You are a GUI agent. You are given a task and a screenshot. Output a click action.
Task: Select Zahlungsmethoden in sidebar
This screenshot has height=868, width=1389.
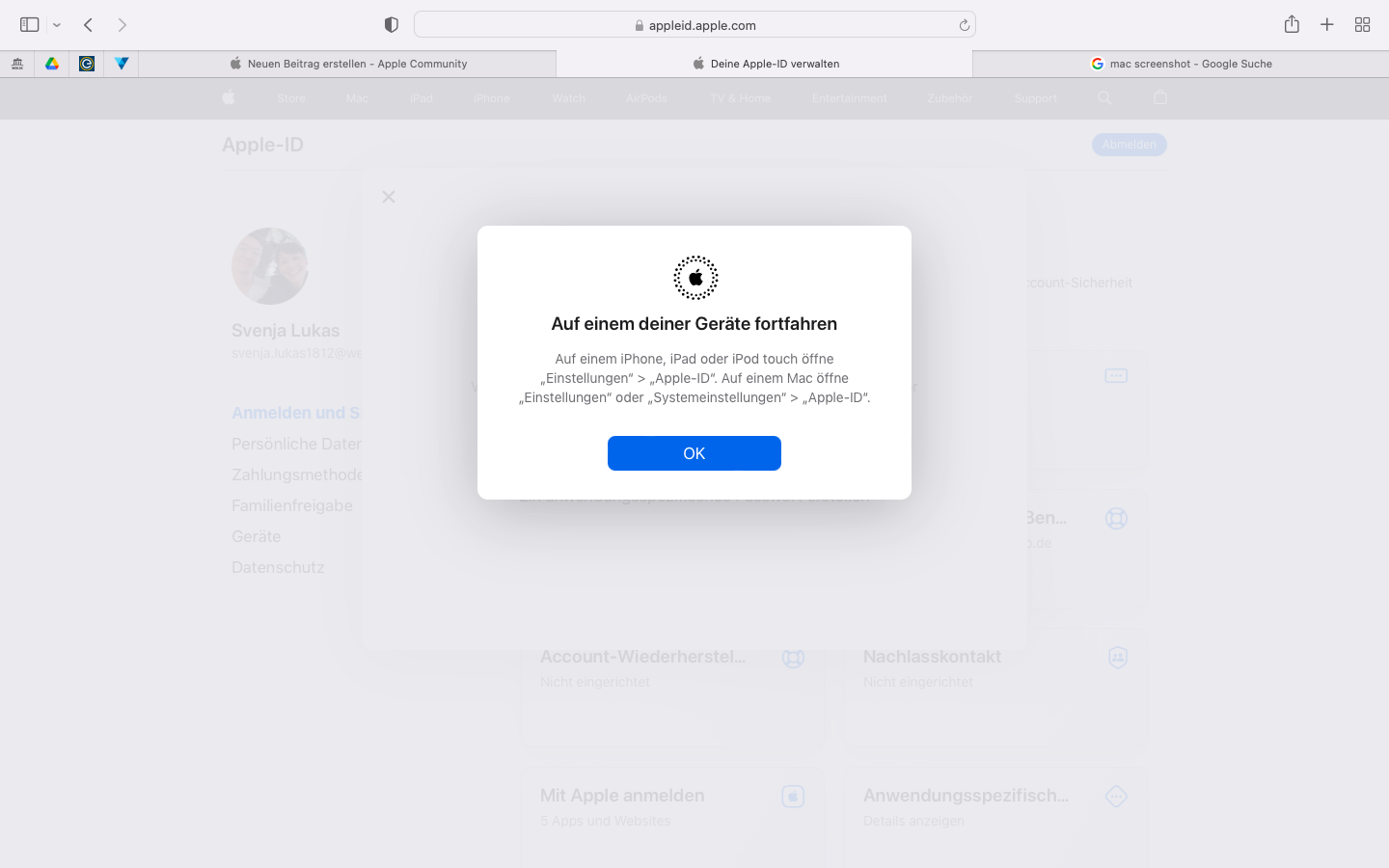click(296, 475)
